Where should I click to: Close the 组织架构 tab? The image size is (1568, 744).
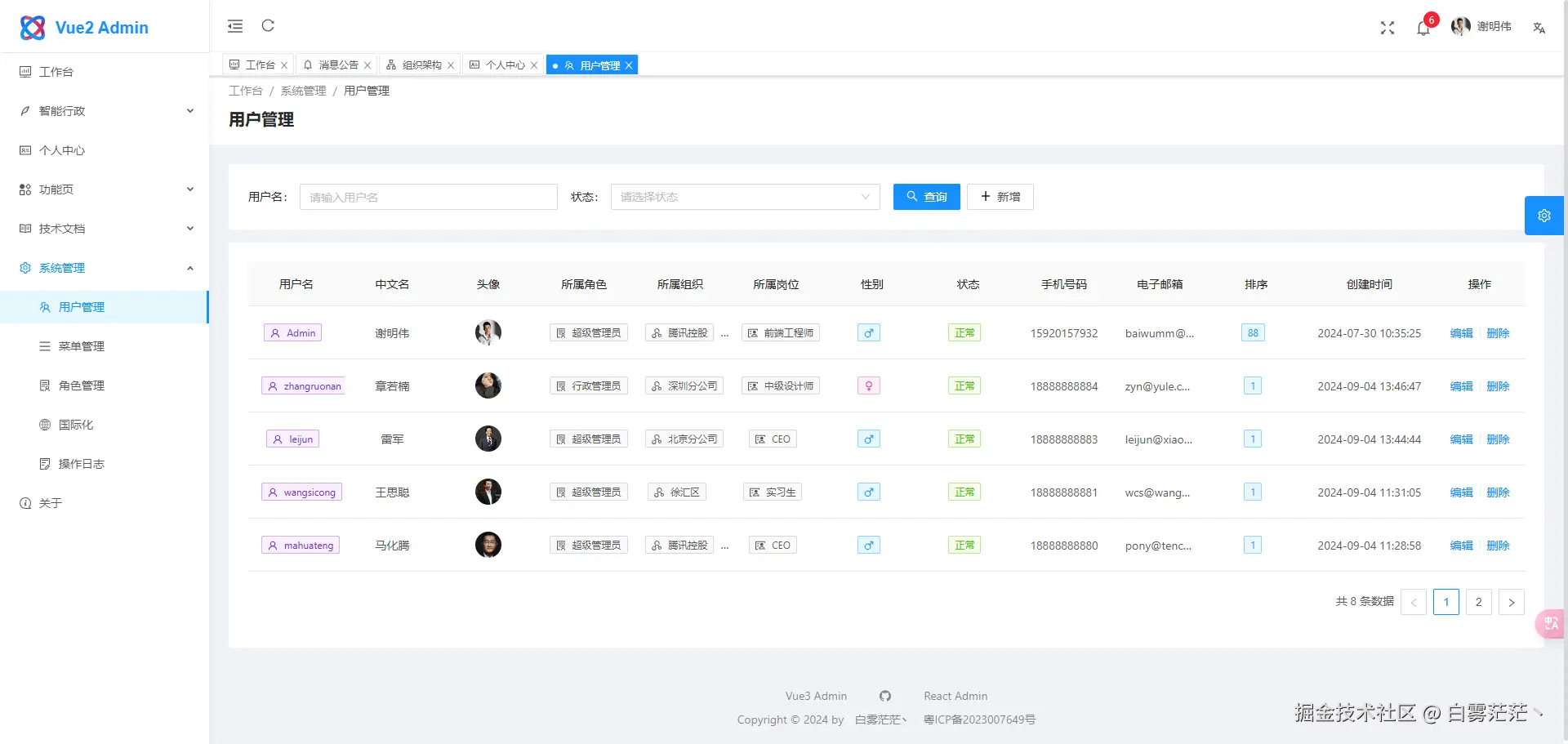click(x=451, y=65)
